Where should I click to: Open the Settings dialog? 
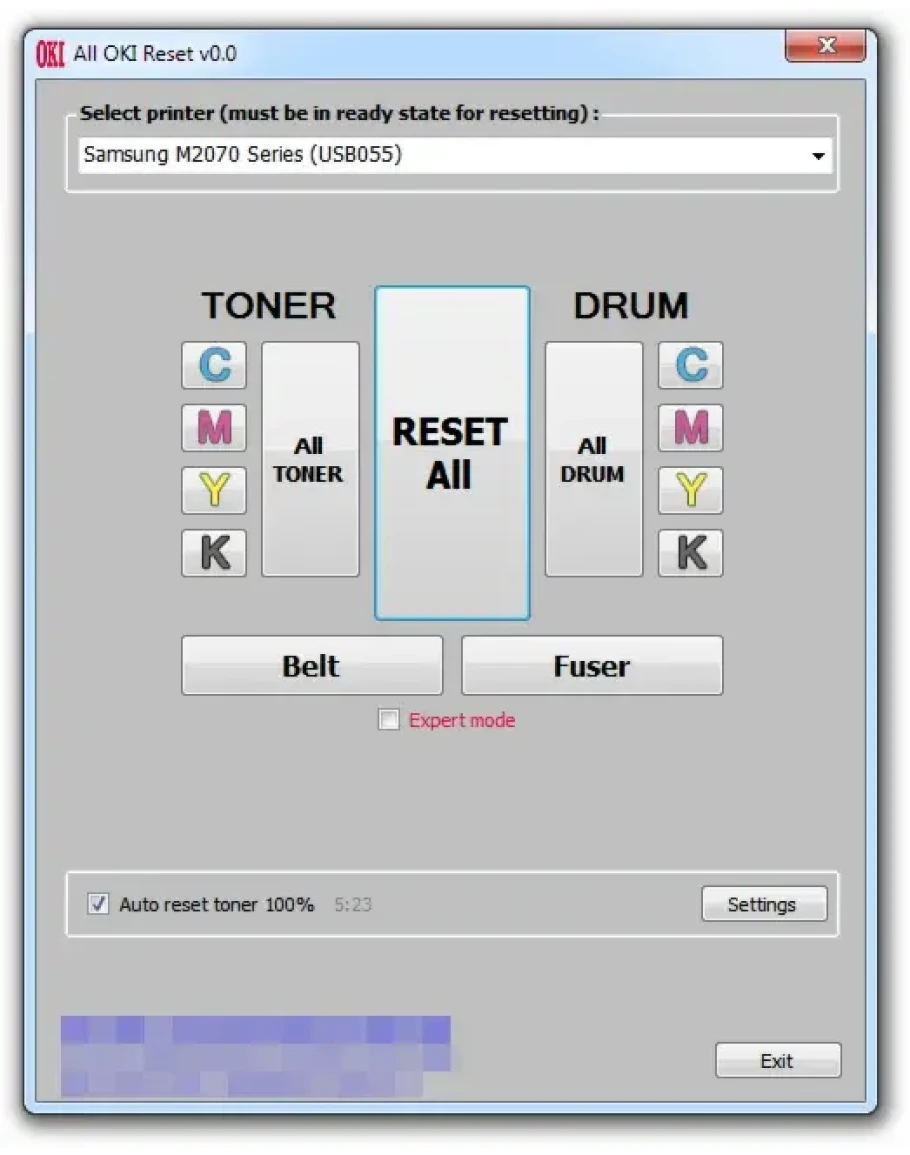(x=763, y=904)
